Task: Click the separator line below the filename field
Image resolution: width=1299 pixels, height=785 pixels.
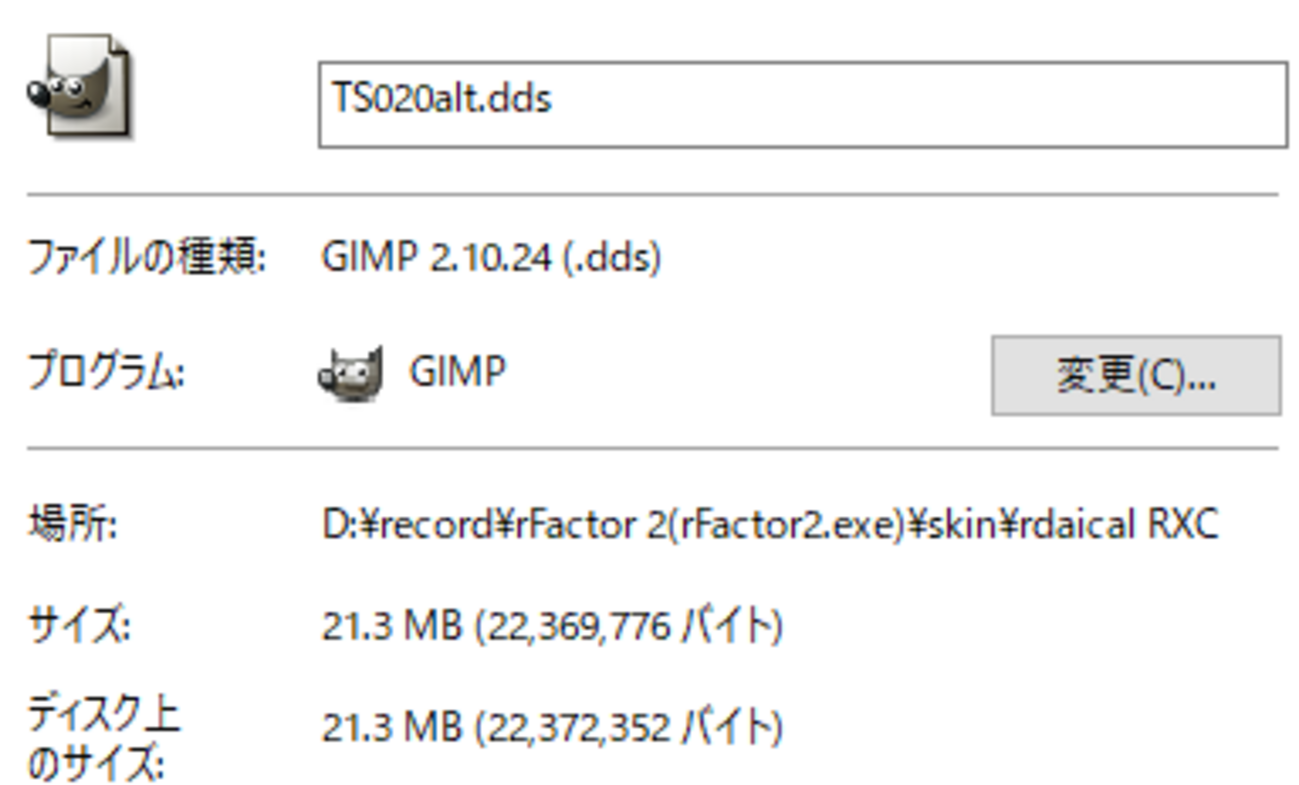Action: 652,194
